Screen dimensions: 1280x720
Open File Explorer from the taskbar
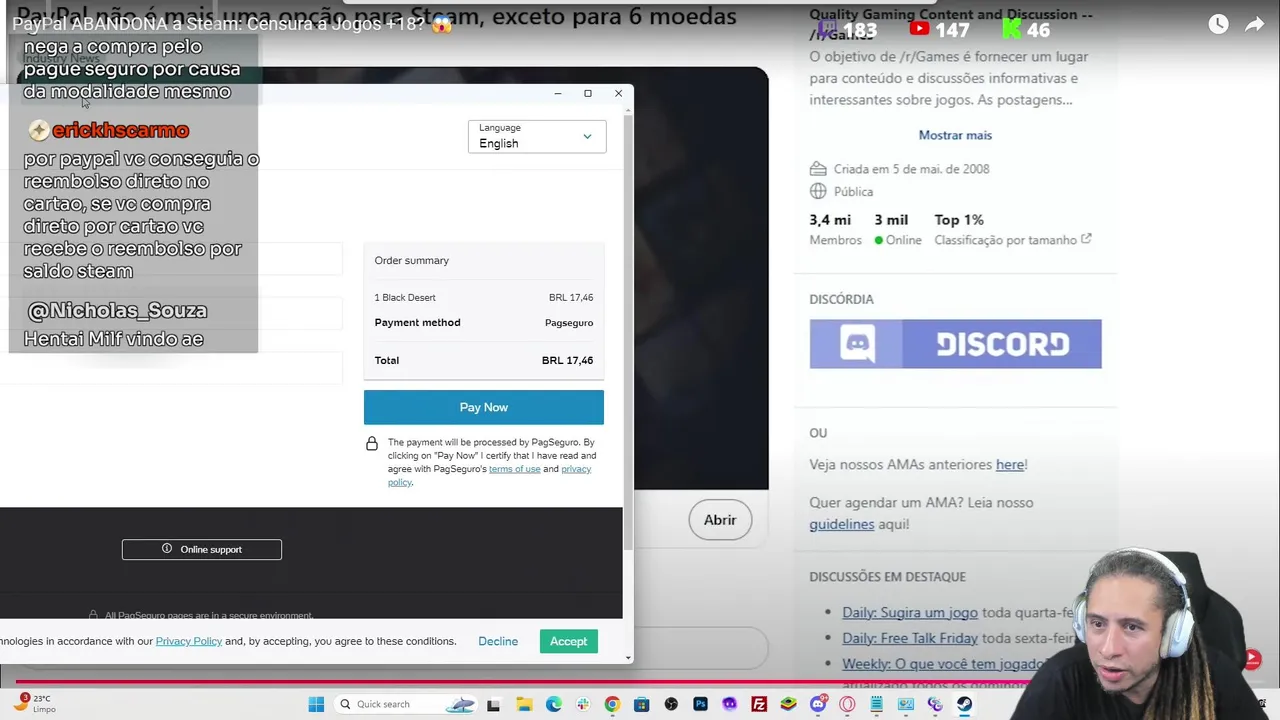524,704
